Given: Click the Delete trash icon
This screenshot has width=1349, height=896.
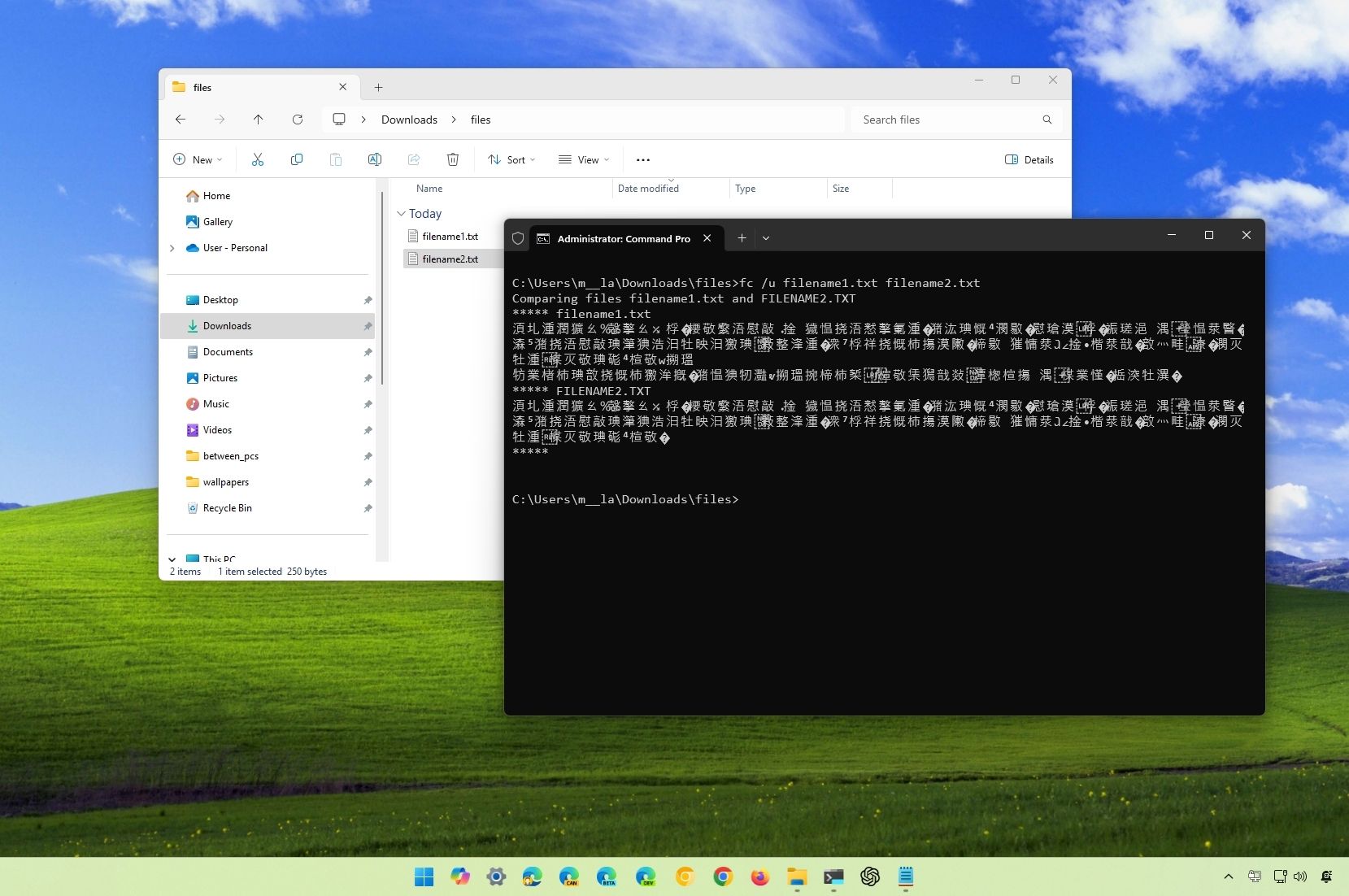Looking at the screenshot, I should 453,159.
